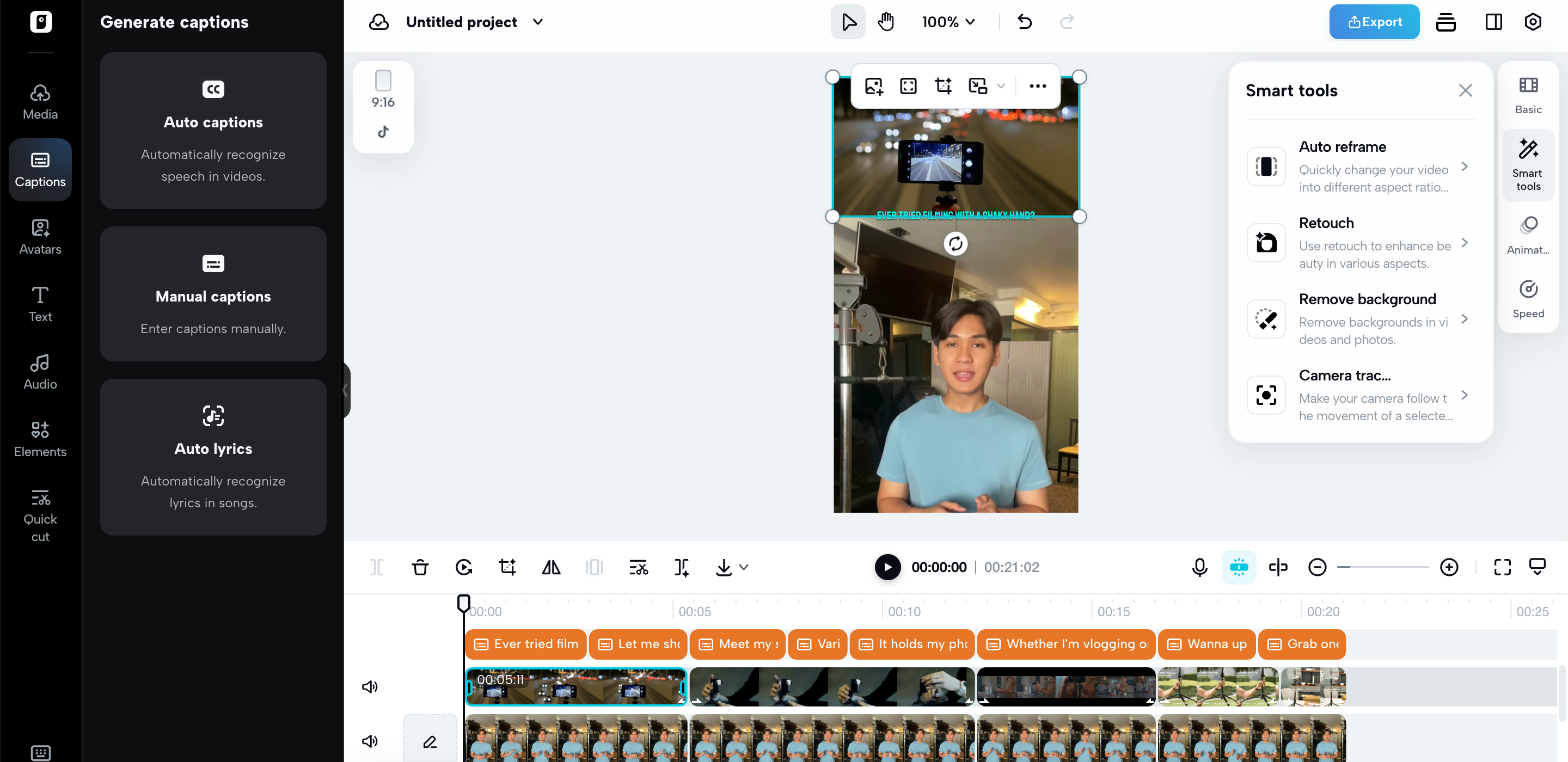
Task: Adjust the timeline zoom slider
Action: (1383, 567)
